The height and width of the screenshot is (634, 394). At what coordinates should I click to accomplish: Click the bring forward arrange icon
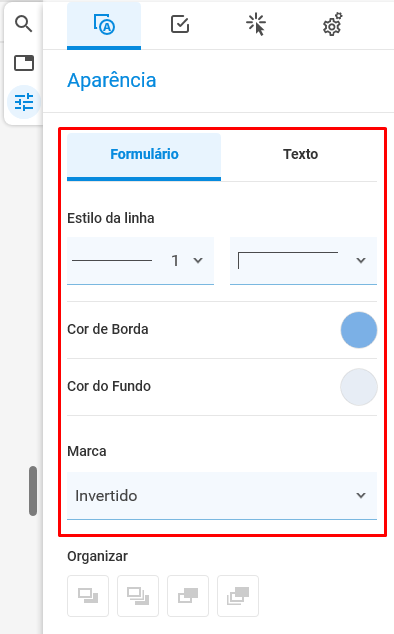(88, 596)
